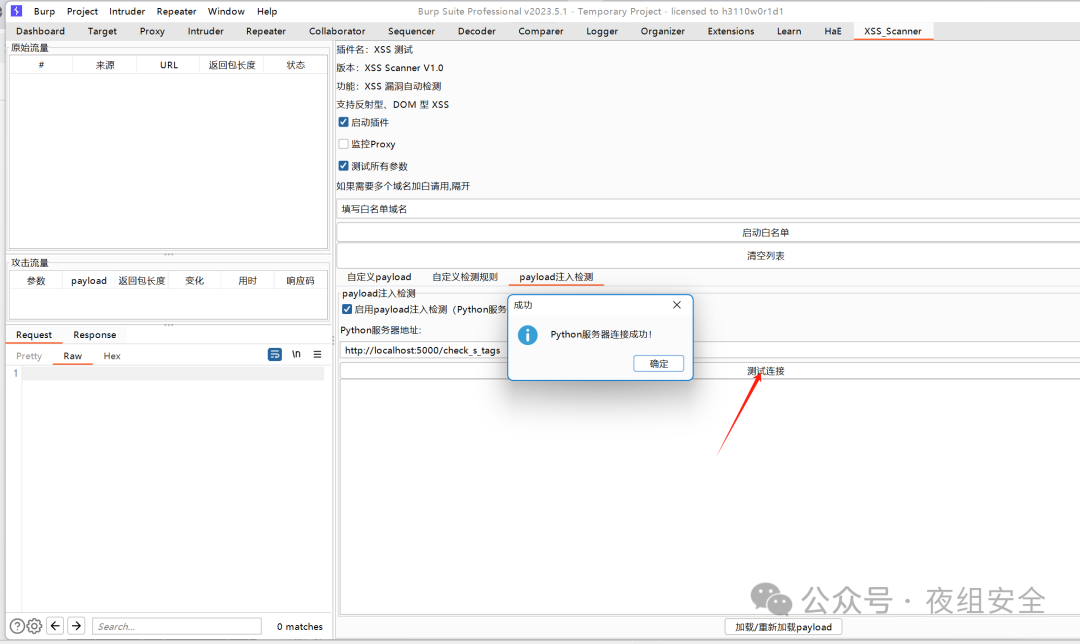Click the 测试连接 button
Image resolution: width=1080 pixels, height=644 pixels.
coord(763,370)
